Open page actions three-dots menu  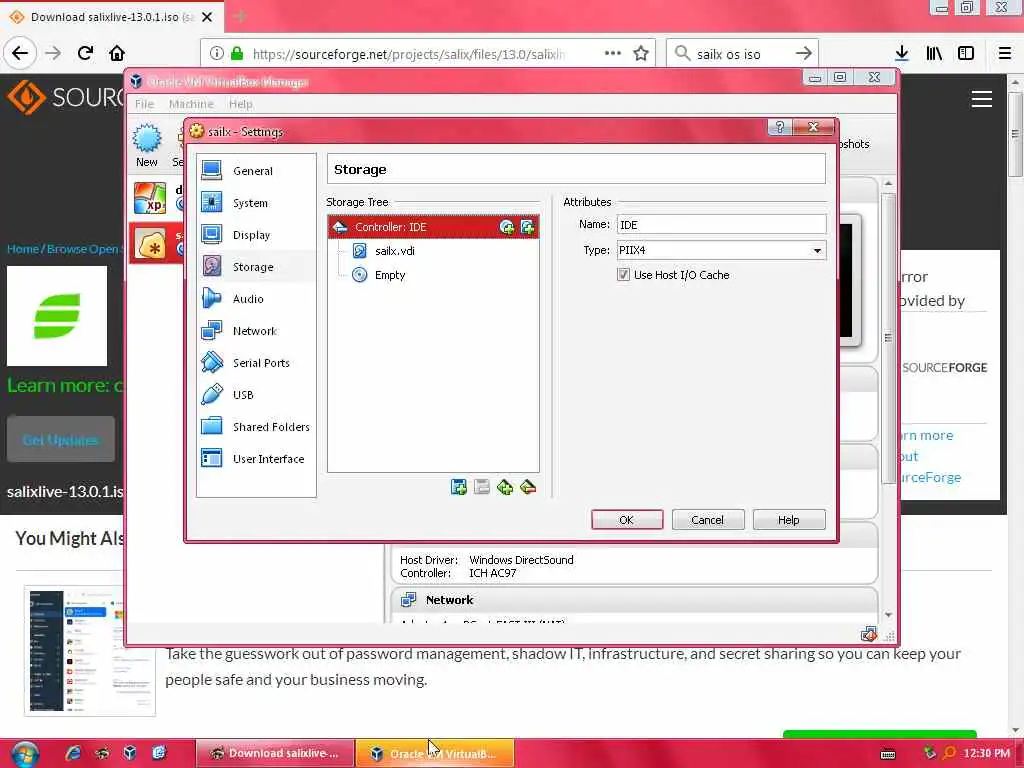[613, 53]
